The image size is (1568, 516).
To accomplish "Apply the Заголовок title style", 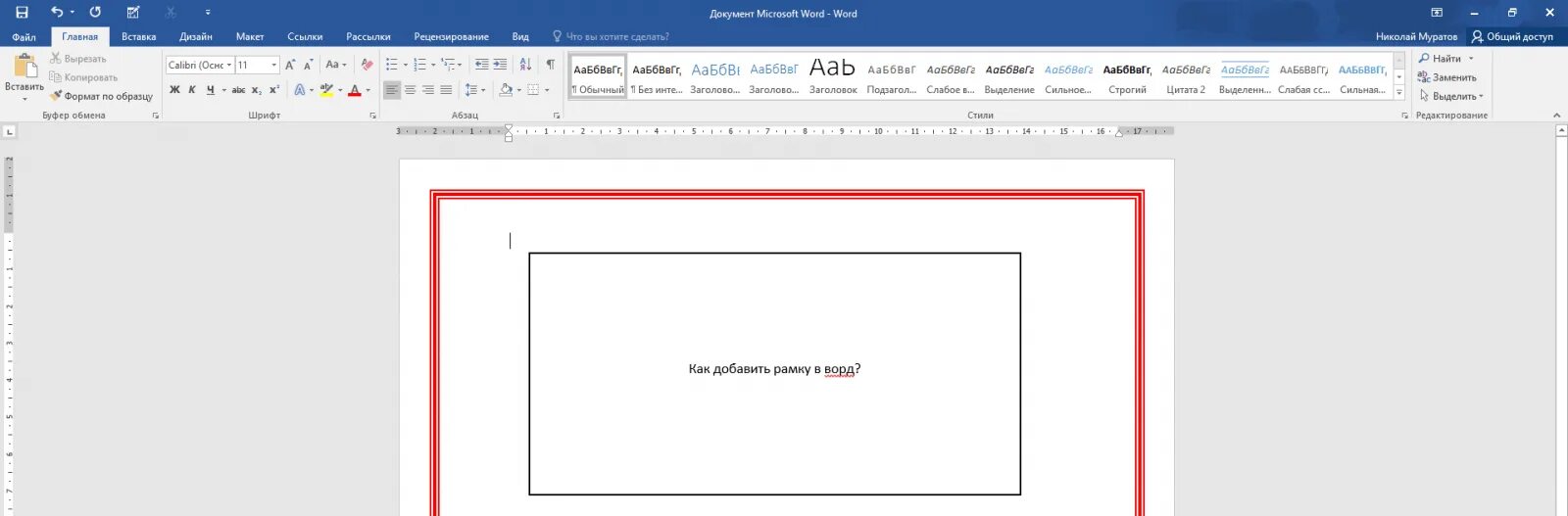I will pyautogui.click(x=833, y=77).
